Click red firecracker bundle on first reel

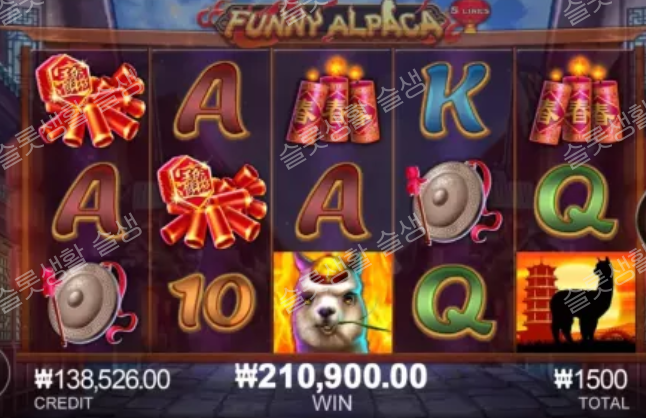pyautogui.click(x=91, y=100)
